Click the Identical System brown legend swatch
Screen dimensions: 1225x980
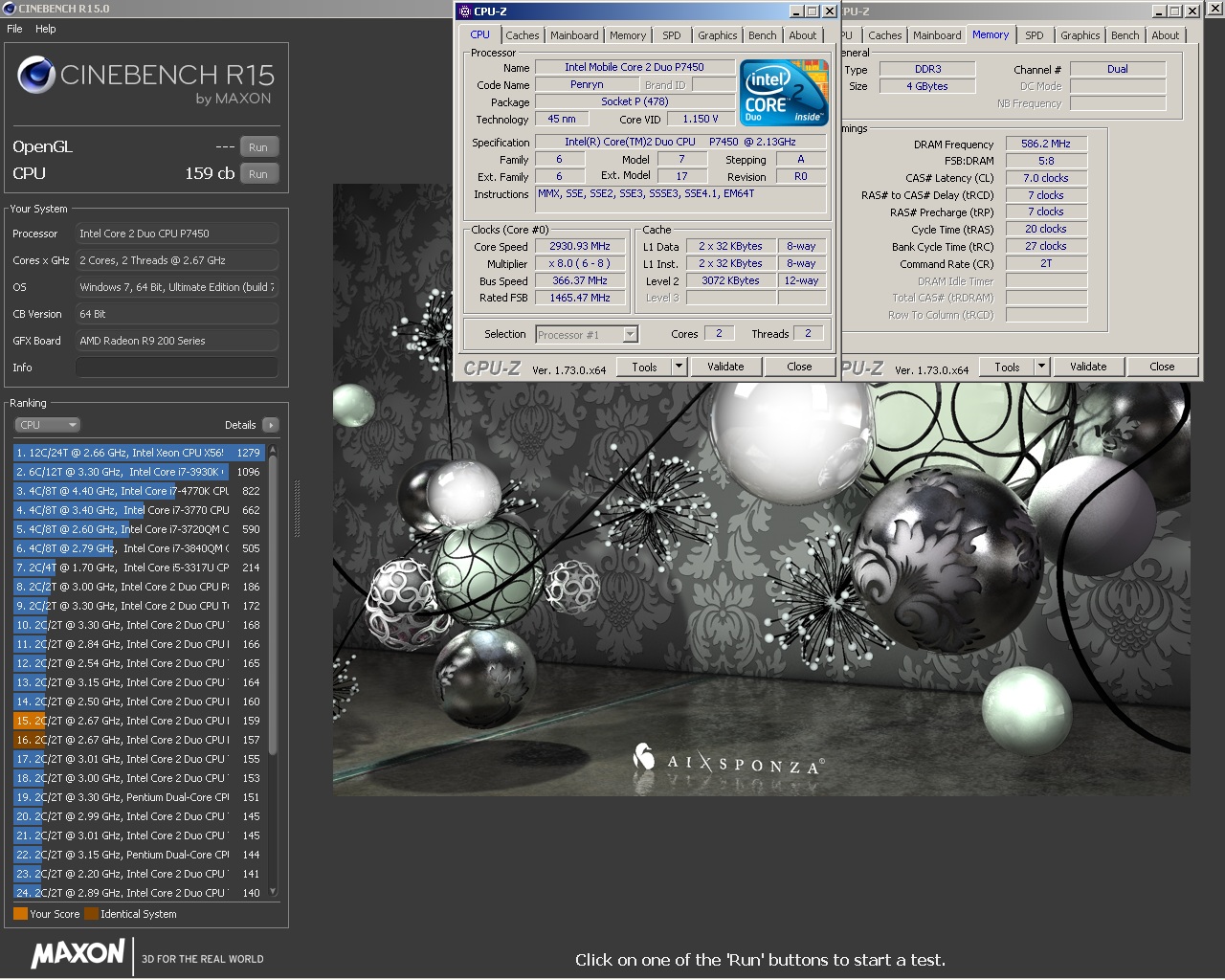coord(91,914)
